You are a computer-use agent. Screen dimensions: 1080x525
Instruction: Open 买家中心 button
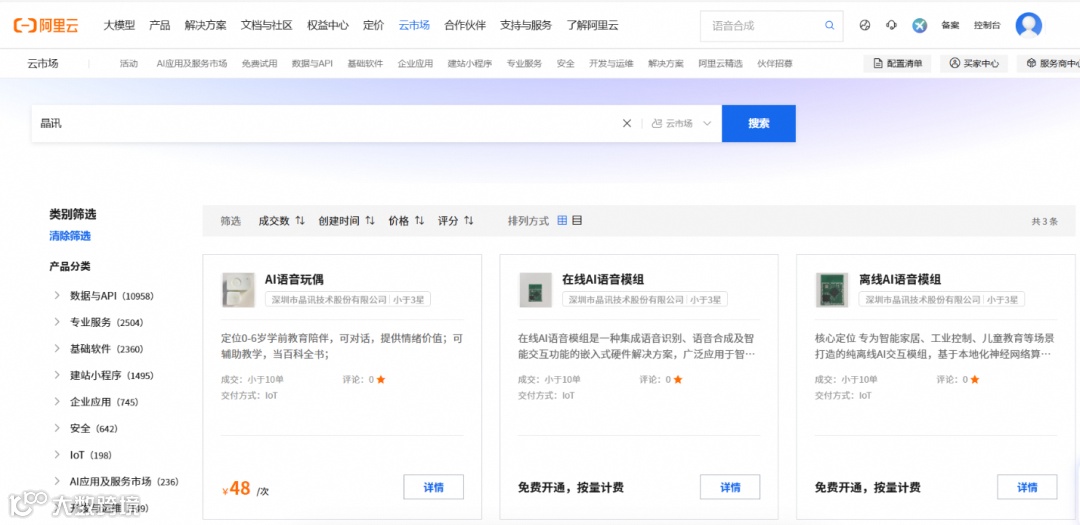pos(974,63)
